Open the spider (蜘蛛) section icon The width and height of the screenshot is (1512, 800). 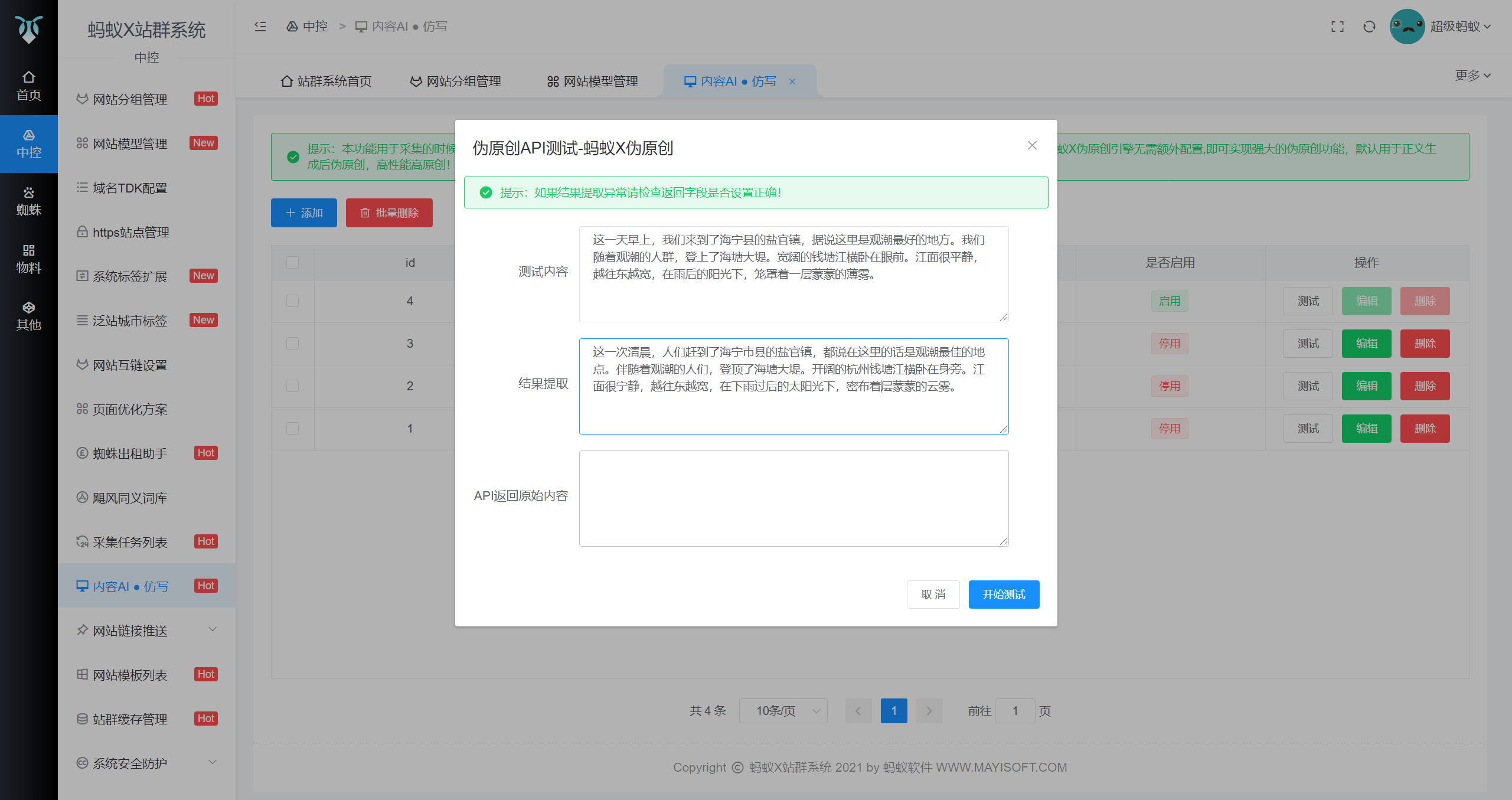28,193
